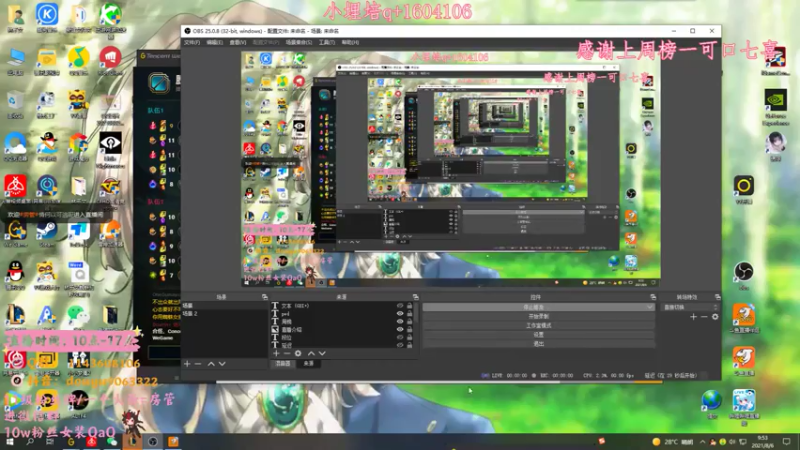The image size is (800, 450).
Task: Select 场景 2 in the scenes list
Action: 224,313
